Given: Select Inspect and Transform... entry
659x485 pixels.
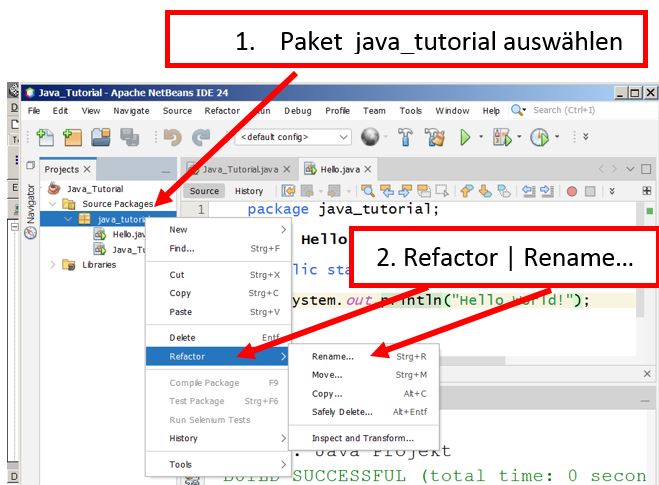Looking at the screenshot, I should click(364, 438).
